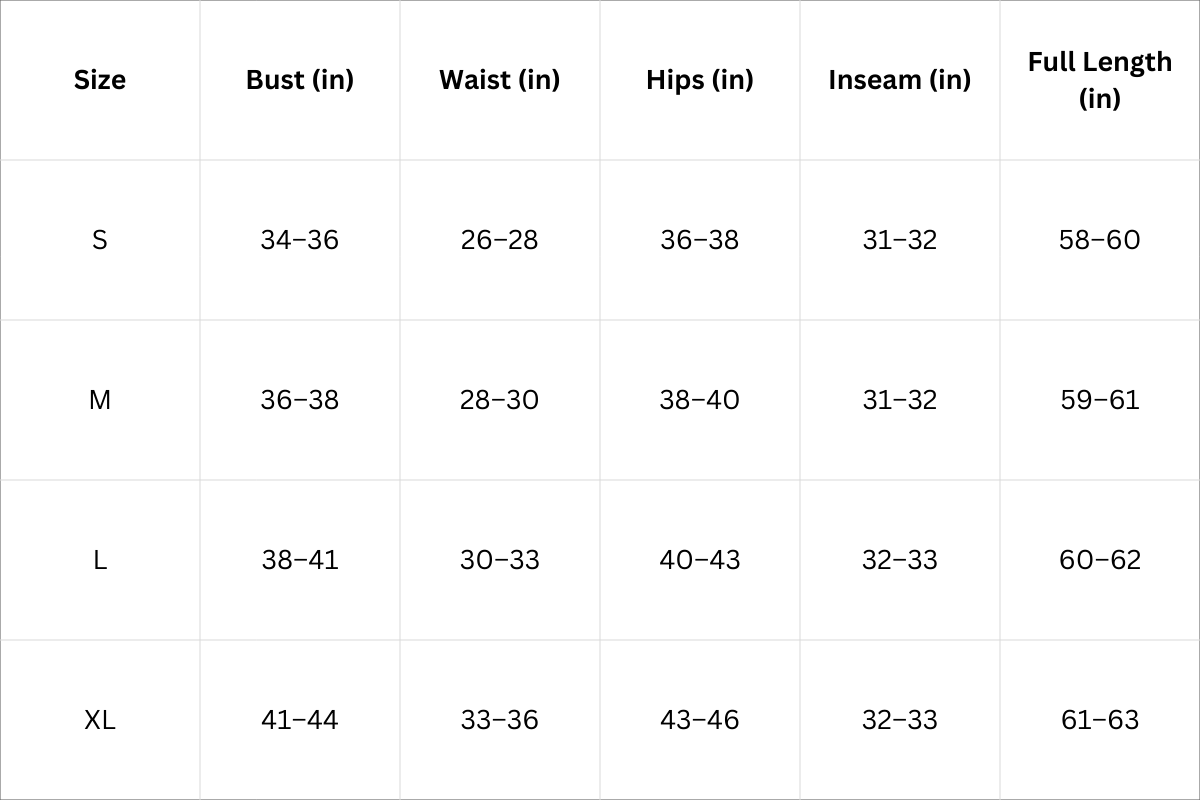Image resolution: width=1200 pixels, height=800 pixels.
Task: Select the Inseam (in) header cell
Action: pyautogui.click(x=900, y=80)
